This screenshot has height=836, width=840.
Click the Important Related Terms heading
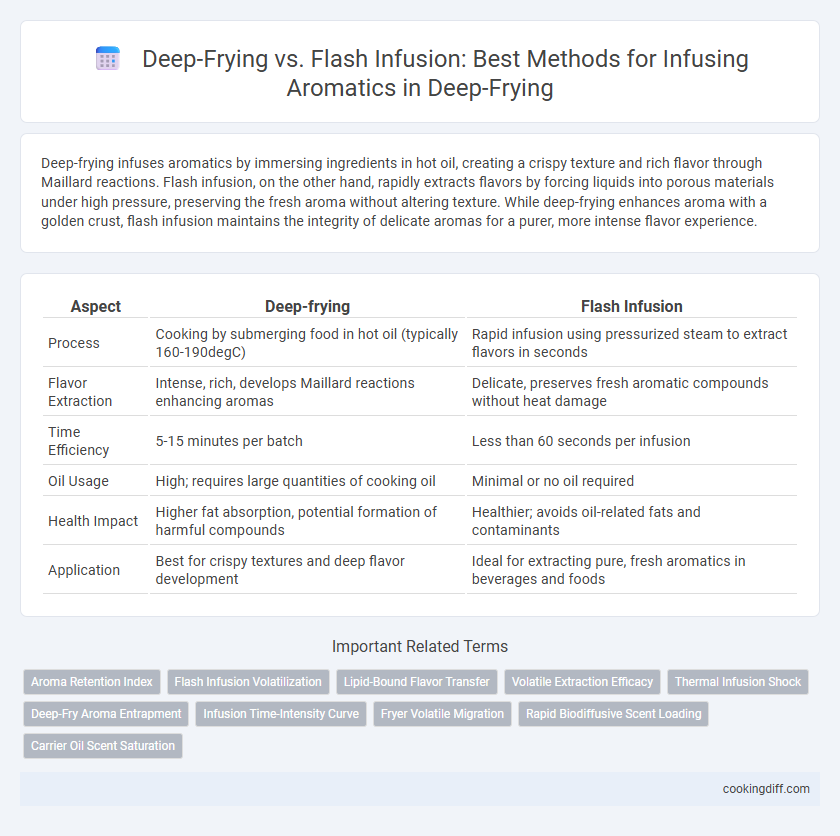pos(420,646)
